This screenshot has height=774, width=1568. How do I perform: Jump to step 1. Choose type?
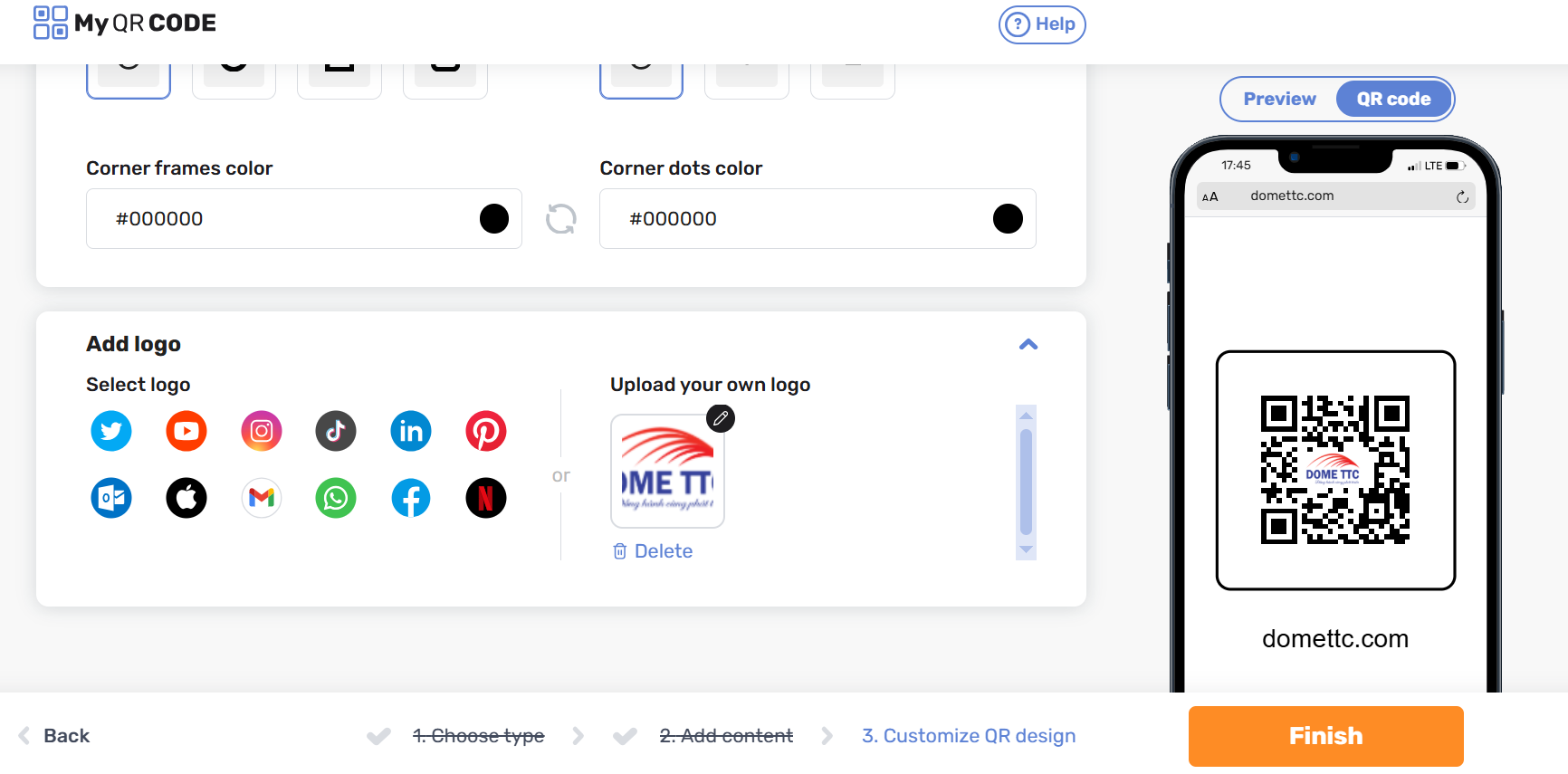(478, 736)
